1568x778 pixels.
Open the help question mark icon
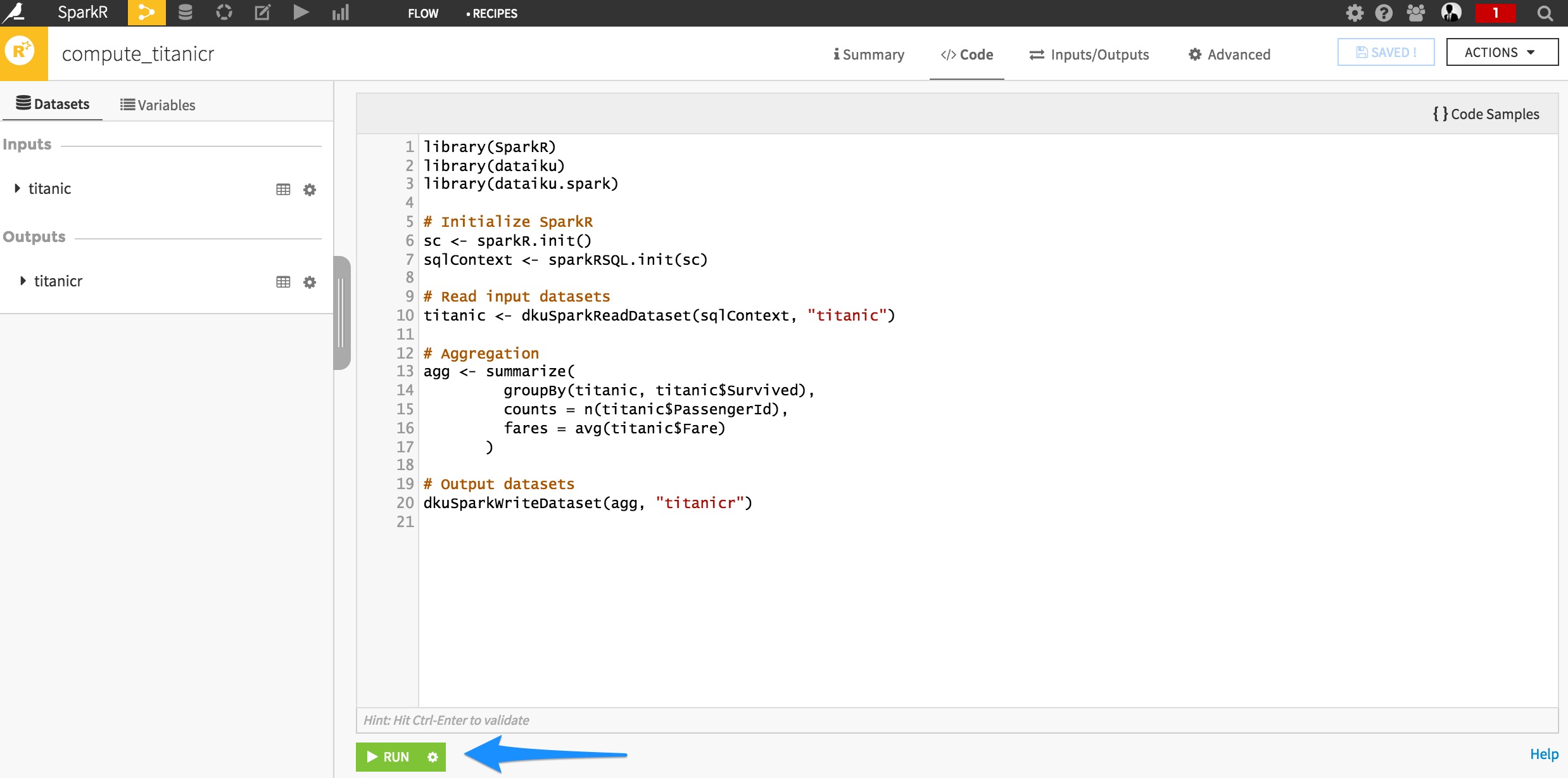pyautogui.click(x=1384, y=13)
